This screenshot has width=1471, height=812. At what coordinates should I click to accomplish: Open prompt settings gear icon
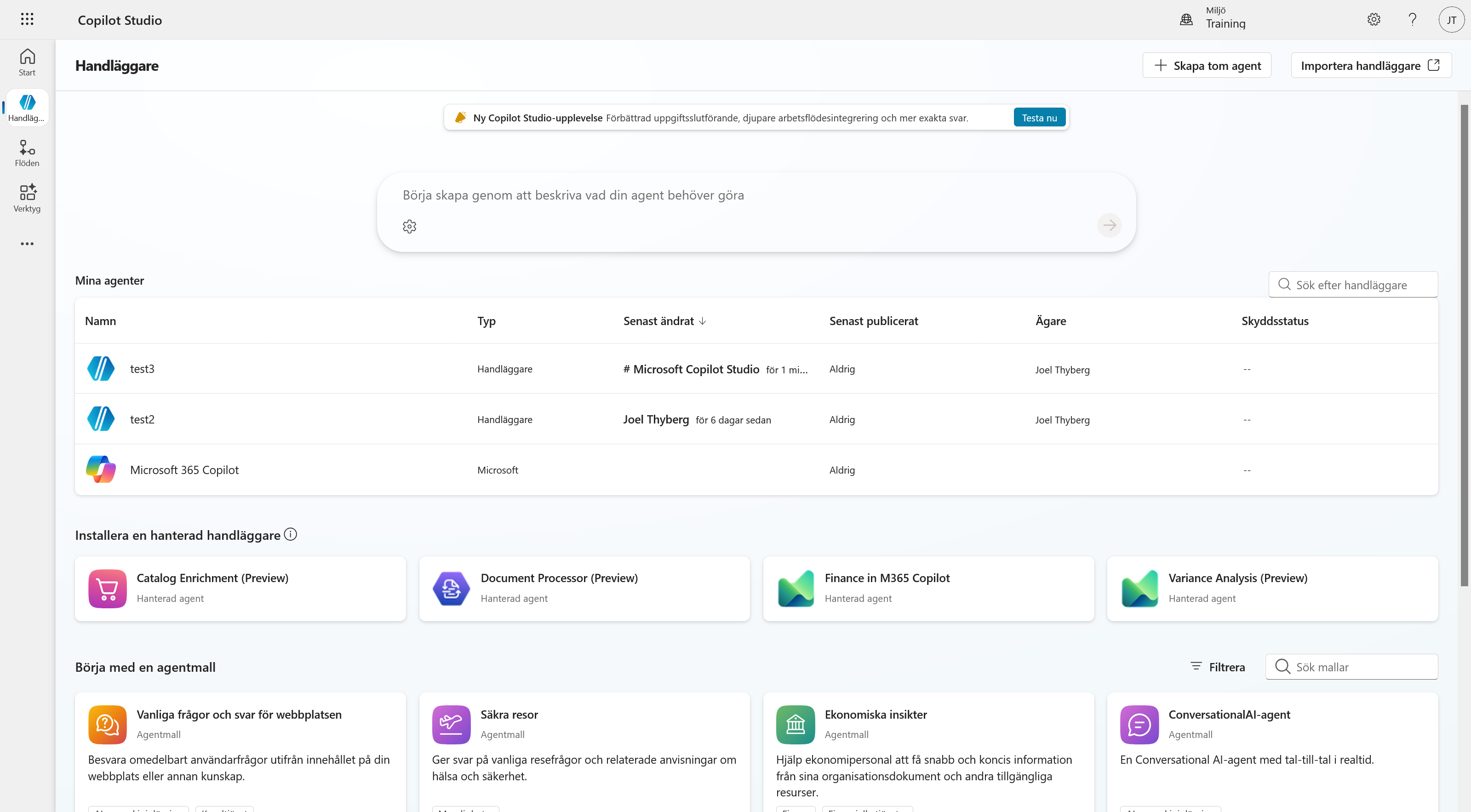tap(409, 226)
